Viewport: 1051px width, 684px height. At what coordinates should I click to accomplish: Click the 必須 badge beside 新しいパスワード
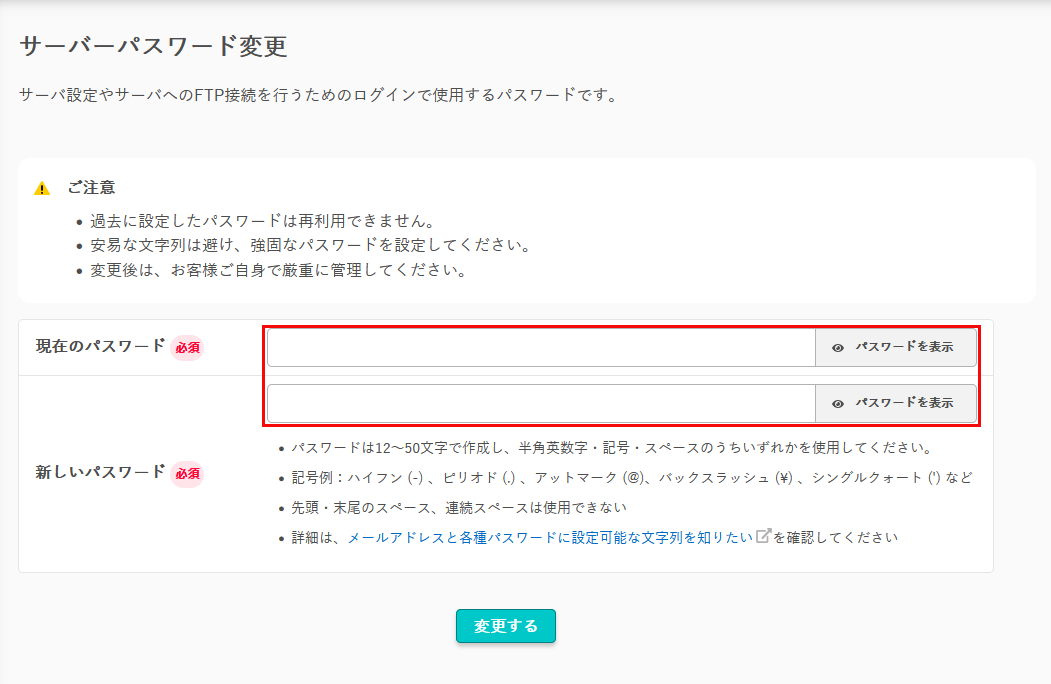tap(188, 473)
